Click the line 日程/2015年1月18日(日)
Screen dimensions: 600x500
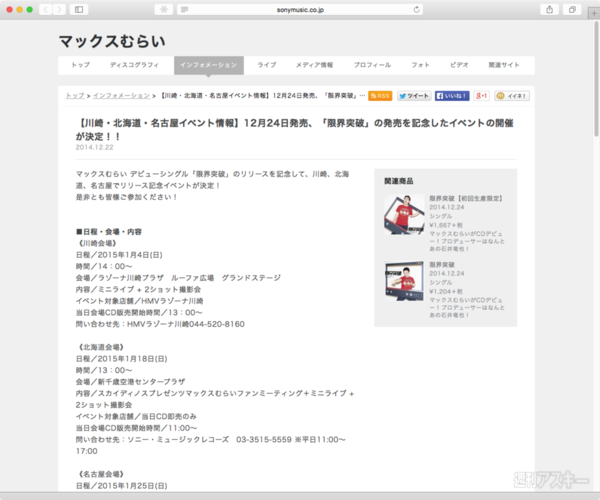(122, 359)
